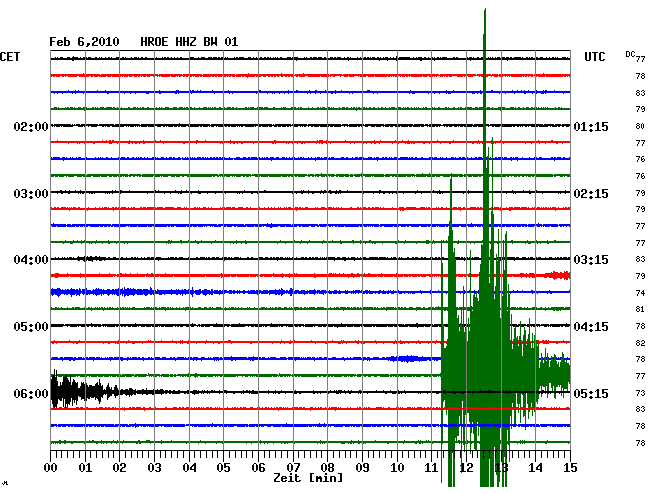Click the minute axis label "03"

(154, 468)
